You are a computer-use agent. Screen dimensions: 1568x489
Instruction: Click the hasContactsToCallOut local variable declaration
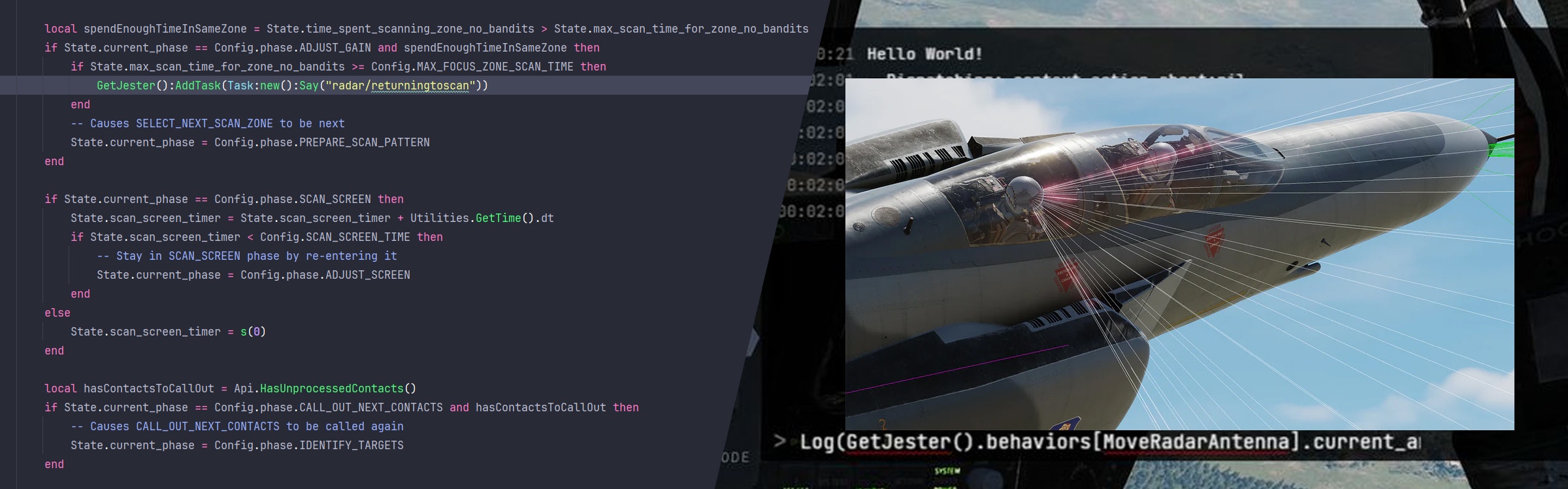click(x=148, y=388)
